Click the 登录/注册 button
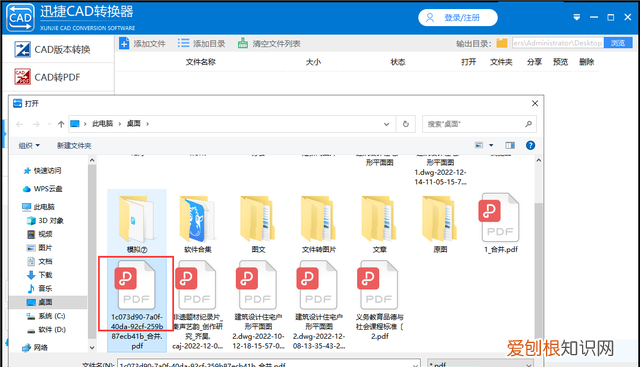Screen dimensions: 640x367 [458, 18]
